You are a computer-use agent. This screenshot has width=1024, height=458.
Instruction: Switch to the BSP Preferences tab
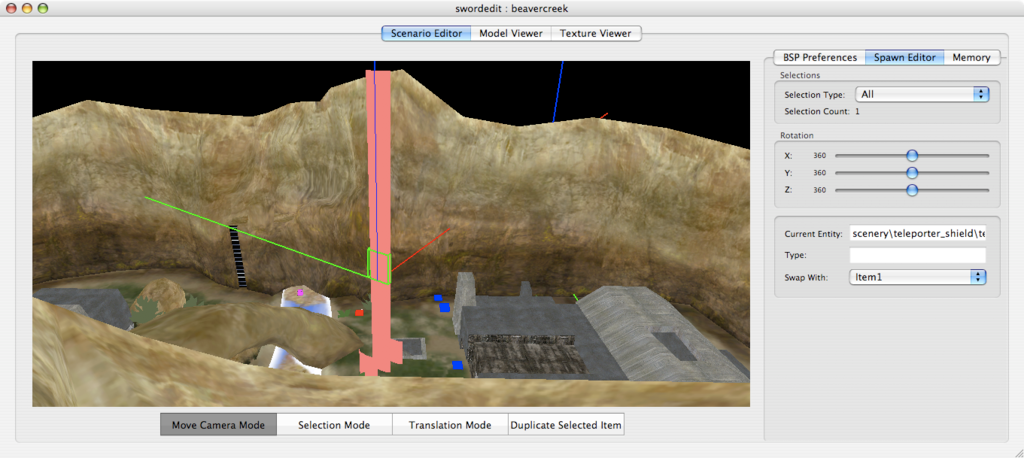coord(820,57)
